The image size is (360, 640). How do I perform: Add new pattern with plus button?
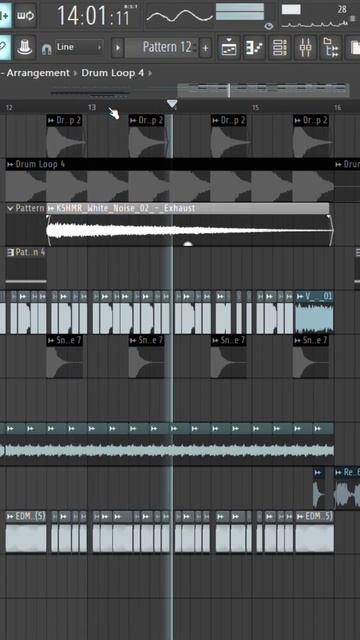coord(205,48)
